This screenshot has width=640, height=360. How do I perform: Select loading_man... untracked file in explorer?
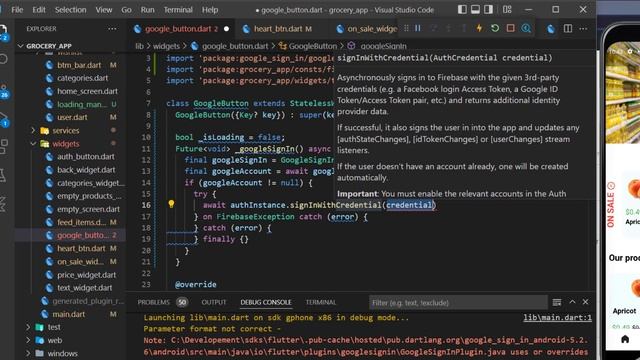click(82, 104)
